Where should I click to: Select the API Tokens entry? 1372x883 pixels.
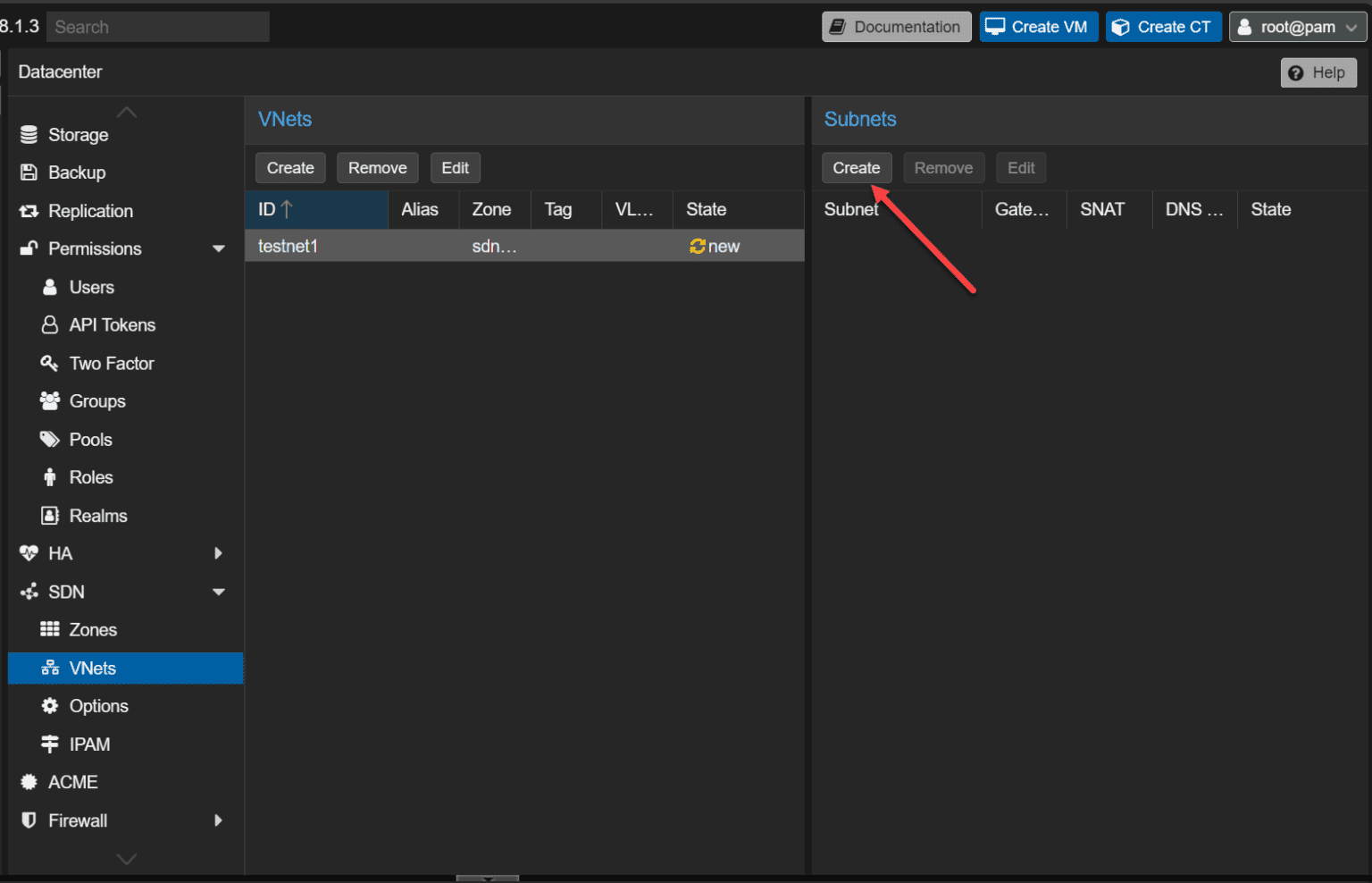coord(113,324)
